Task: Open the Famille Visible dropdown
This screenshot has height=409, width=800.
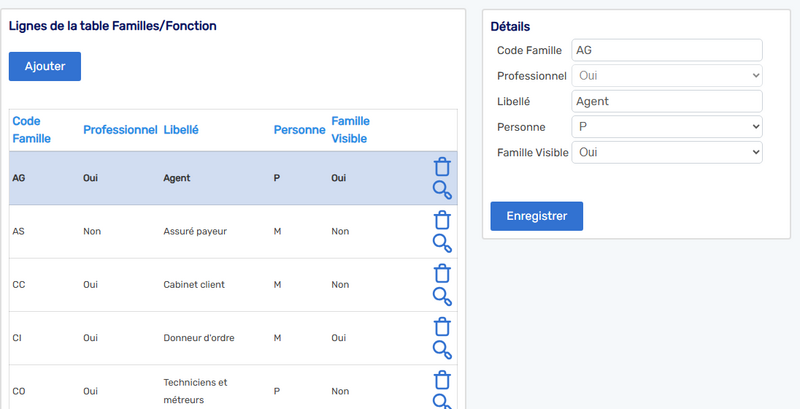Action: [x=667, y=152]
